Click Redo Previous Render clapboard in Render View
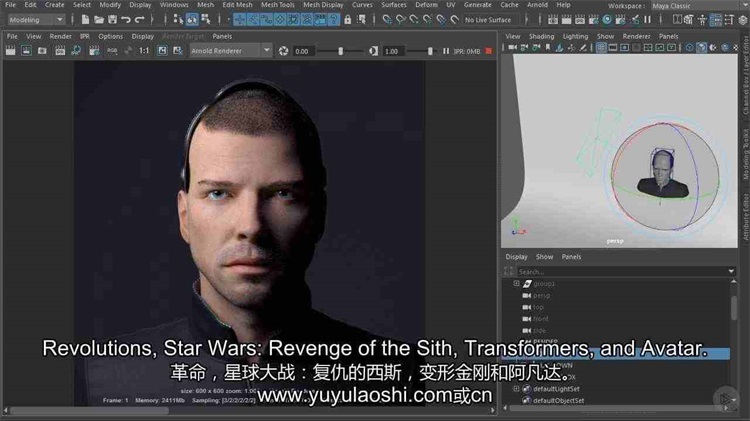 (x=10, y=51)
